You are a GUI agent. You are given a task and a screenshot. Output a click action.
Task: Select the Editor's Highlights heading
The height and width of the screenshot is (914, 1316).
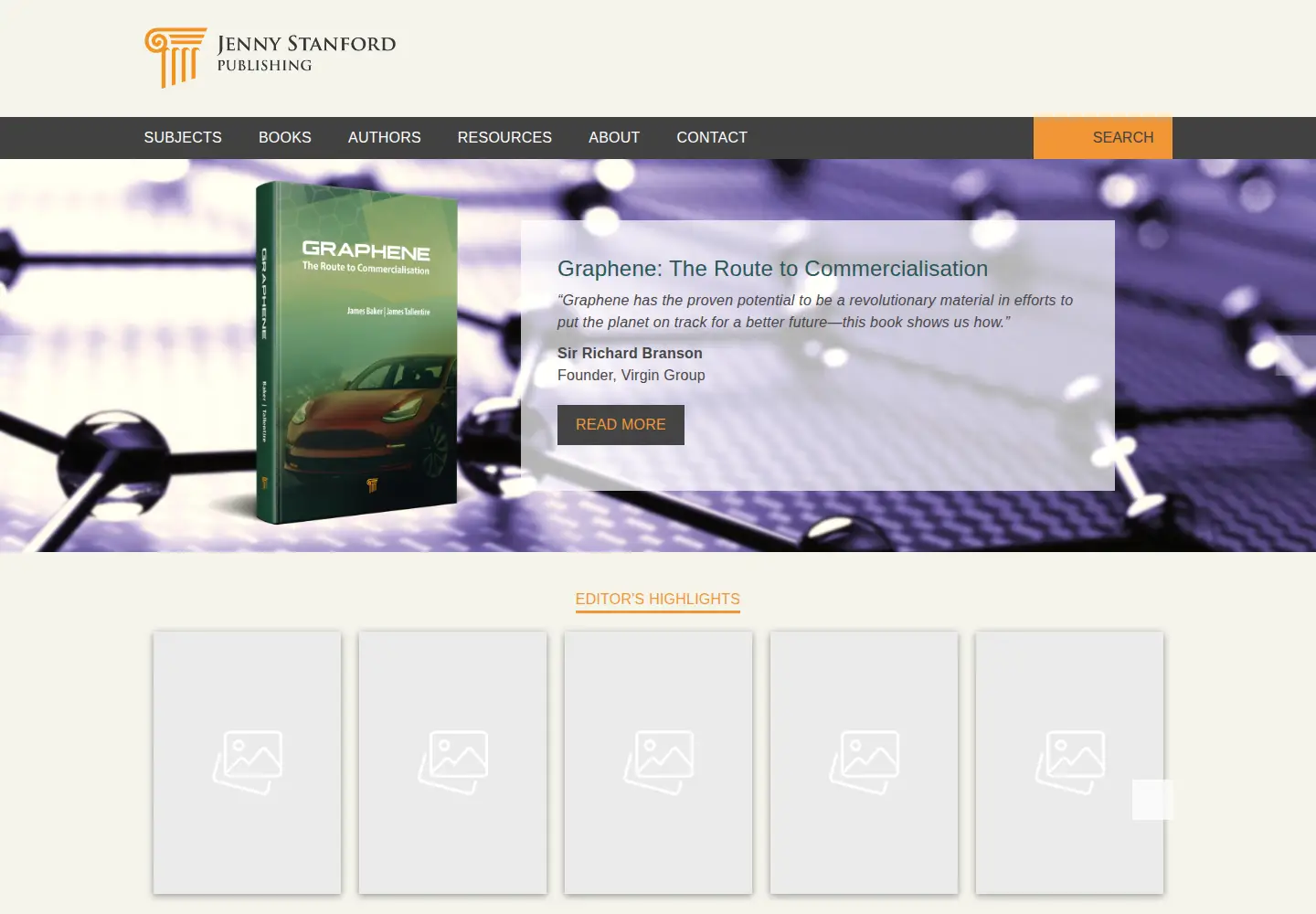(658, 600)
